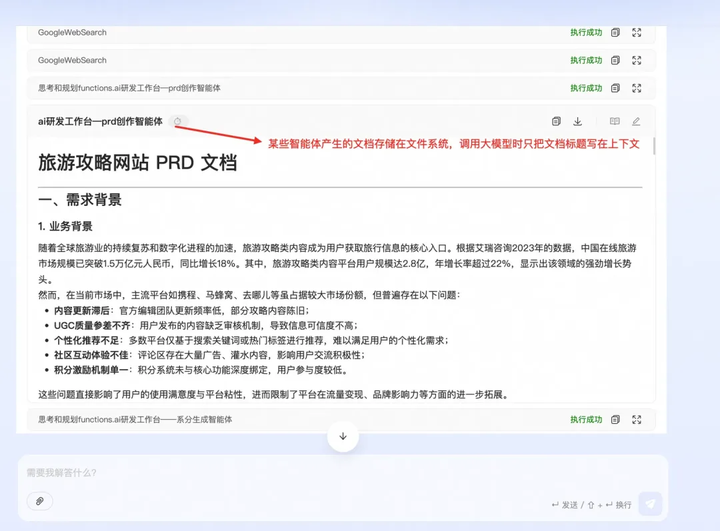
Task: Click the timer icon beside ai研发工作台—prd创作智能体
Action: pos(178,121)
